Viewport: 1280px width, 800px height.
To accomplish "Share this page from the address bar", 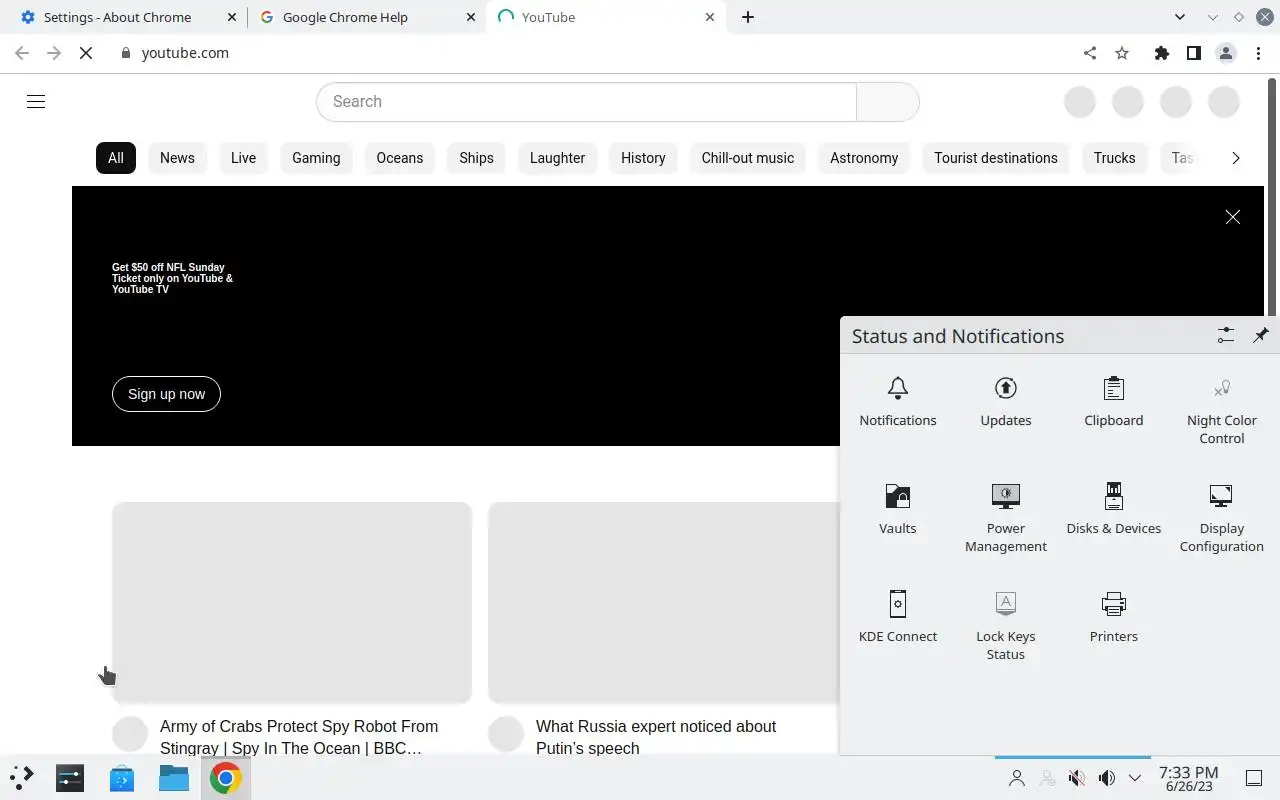I will click(1090, 53).
